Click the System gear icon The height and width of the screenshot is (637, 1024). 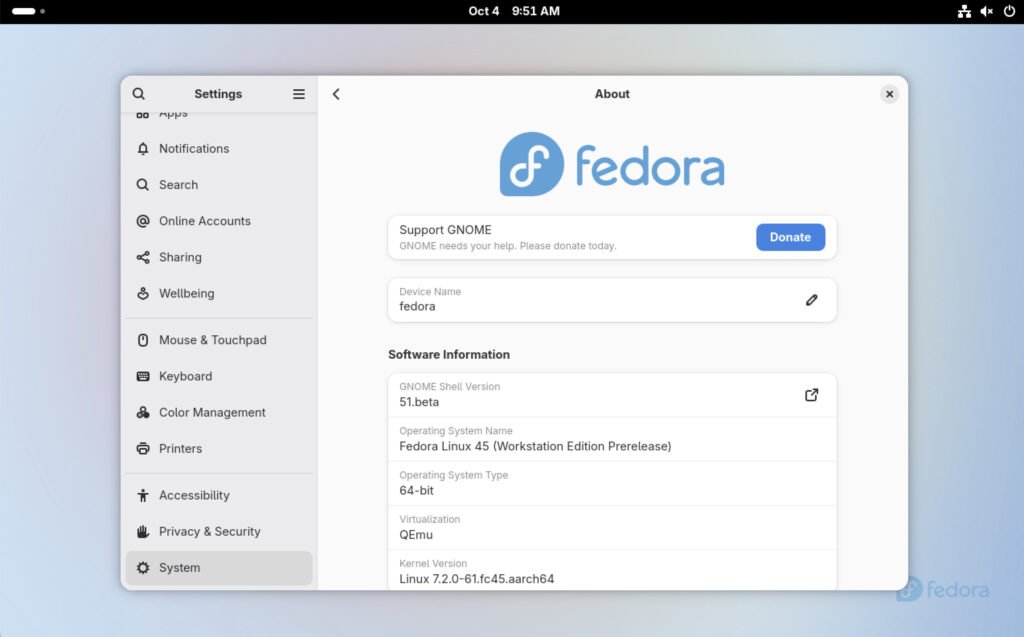point(143,568)
